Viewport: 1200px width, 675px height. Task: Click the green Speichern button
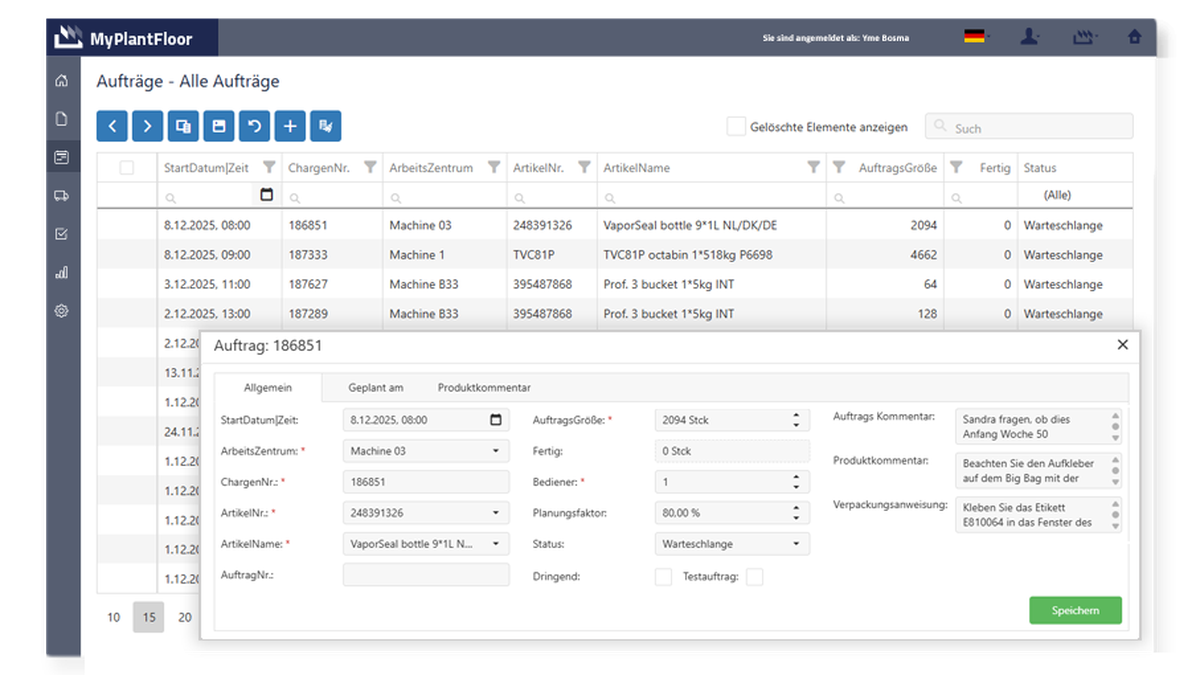click(x=1075, y=610)
